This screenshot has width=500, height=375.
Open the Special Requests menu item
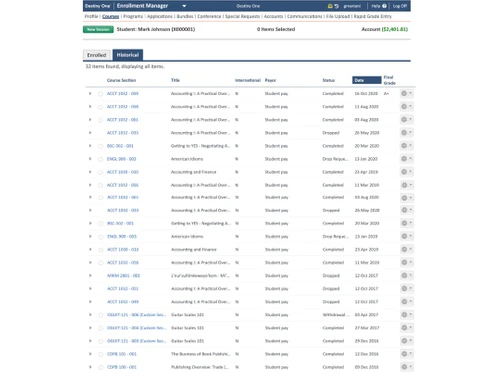pyautogui.click(x=242, y=16)
